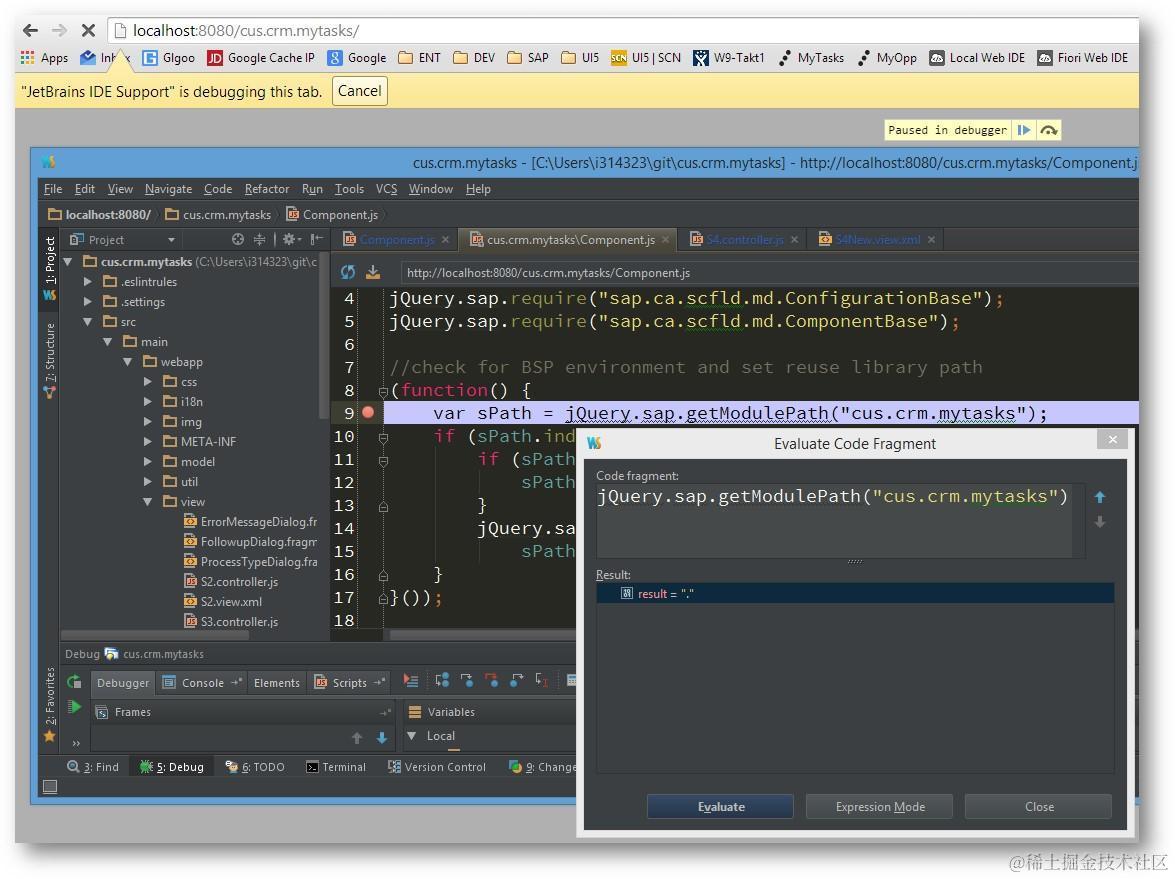1175x879 pixels.
Task: Close the first Component.js editor tab
Action: coord(446,240)
